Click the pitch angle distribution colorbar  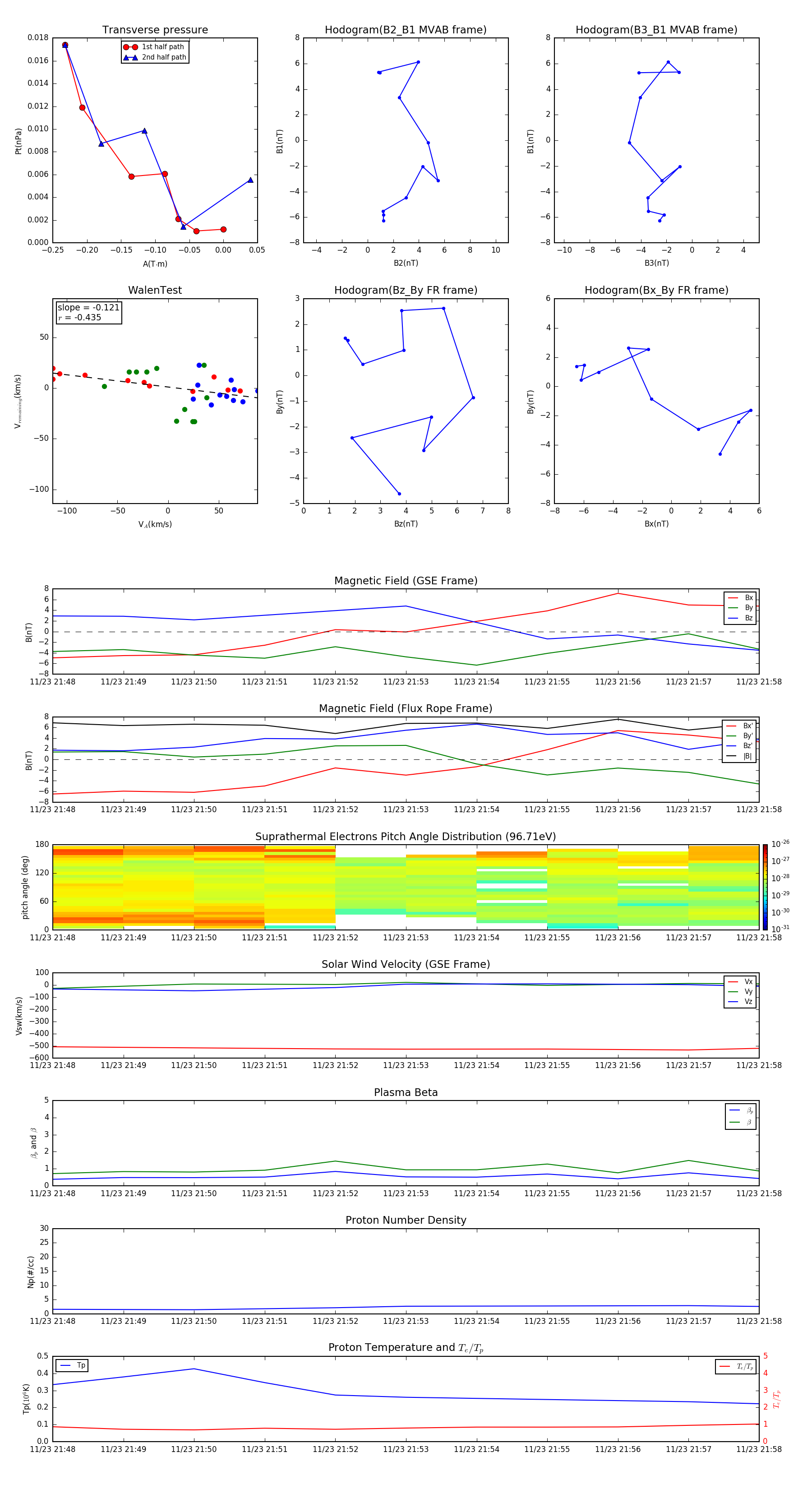[x=765, y=887]
